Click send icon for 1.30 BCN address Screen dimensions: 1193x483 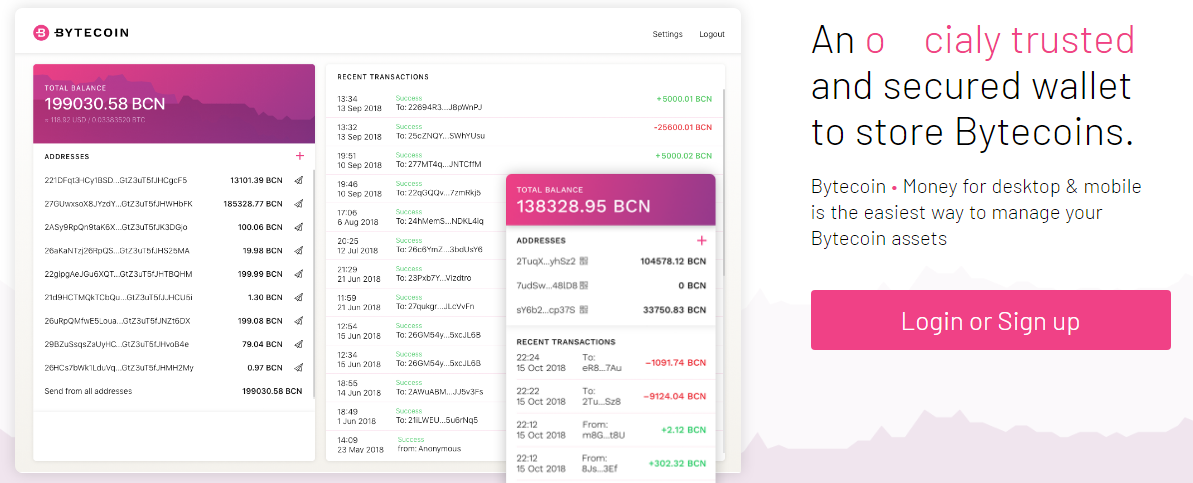(x=299, y=297)
